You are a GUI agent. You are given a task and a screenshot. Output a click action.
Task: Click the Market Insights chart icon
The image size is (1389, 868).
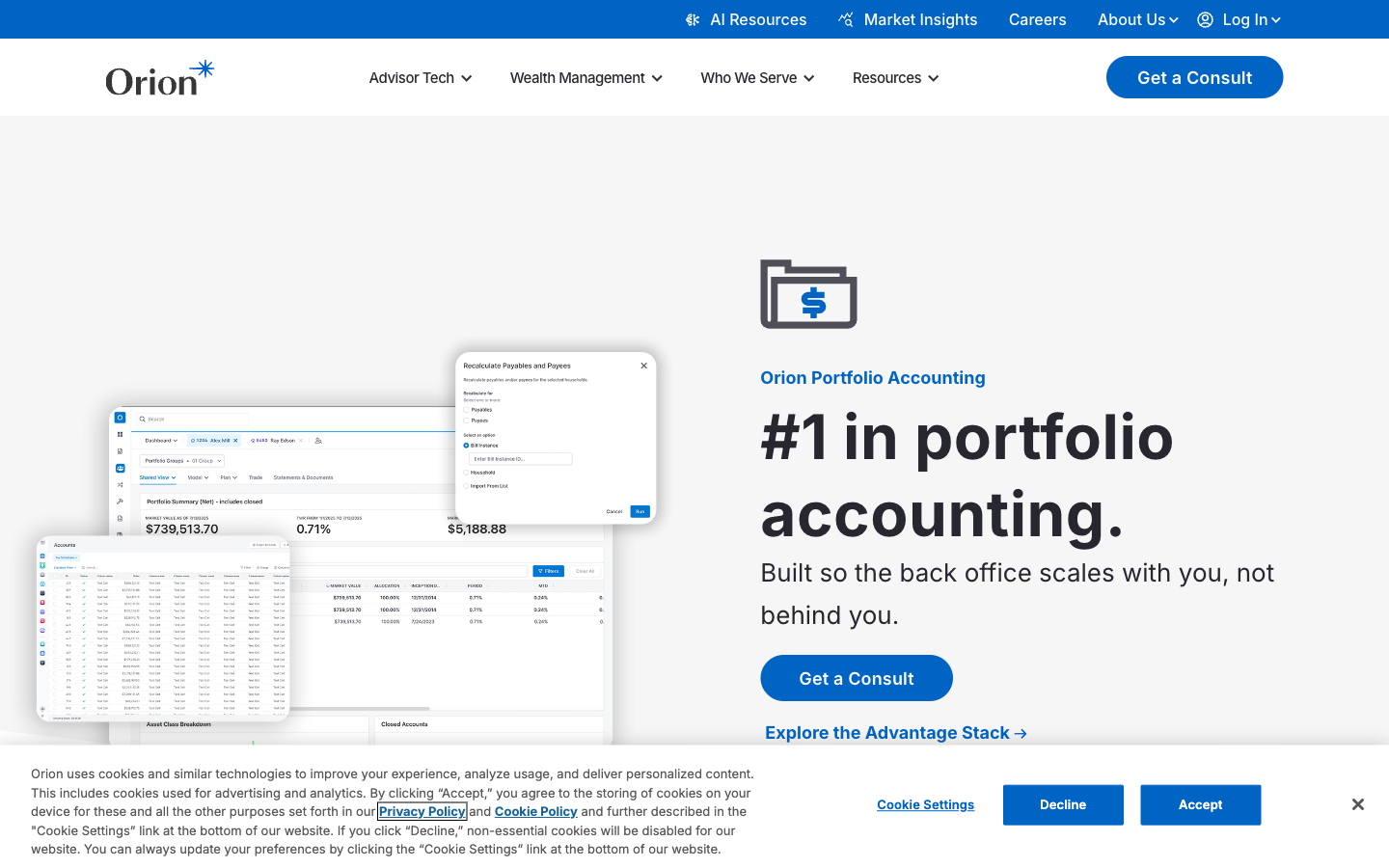pos(846,19)
